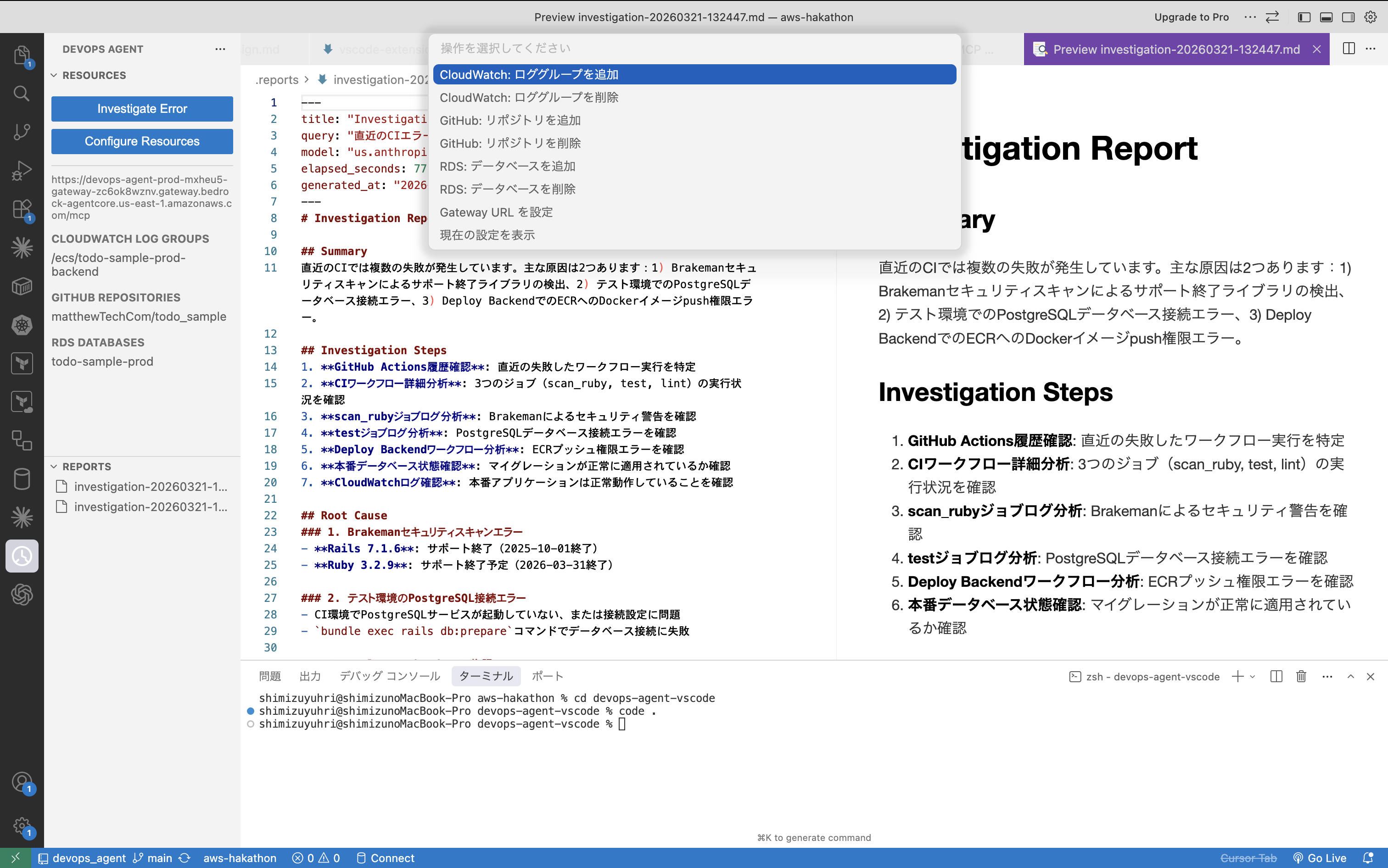Click the split terminal icon
The image size is (1388, 868).
1276,676
